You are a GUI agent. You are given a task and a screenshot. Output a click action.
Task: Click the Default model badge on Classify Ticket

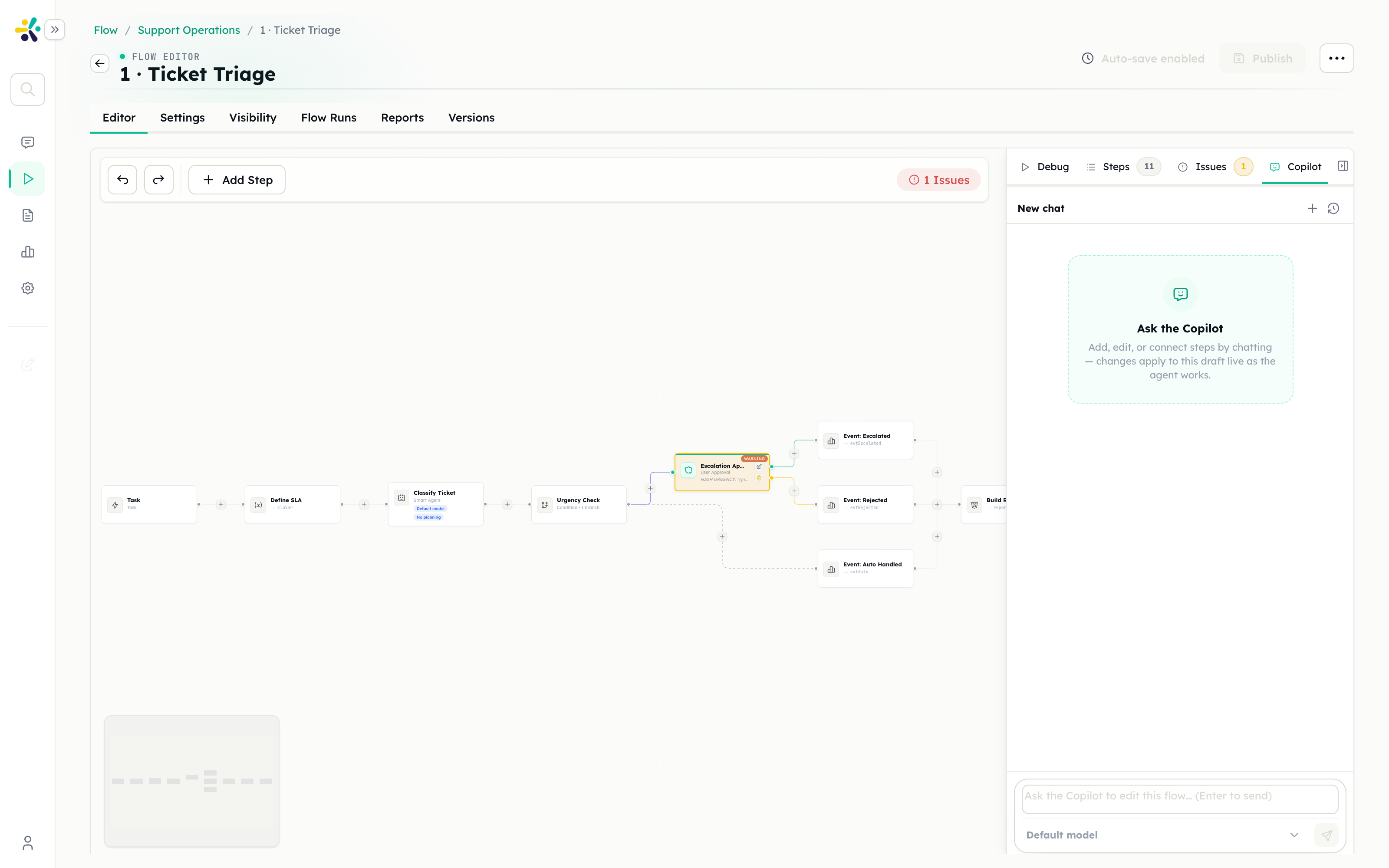point(431,509)
